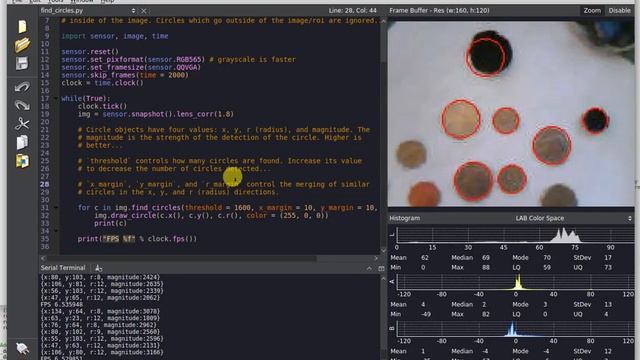This screenshot has width=640, height=360.
Task: Paste the clipboard using the sidebar icon
Action: [22, 161]
